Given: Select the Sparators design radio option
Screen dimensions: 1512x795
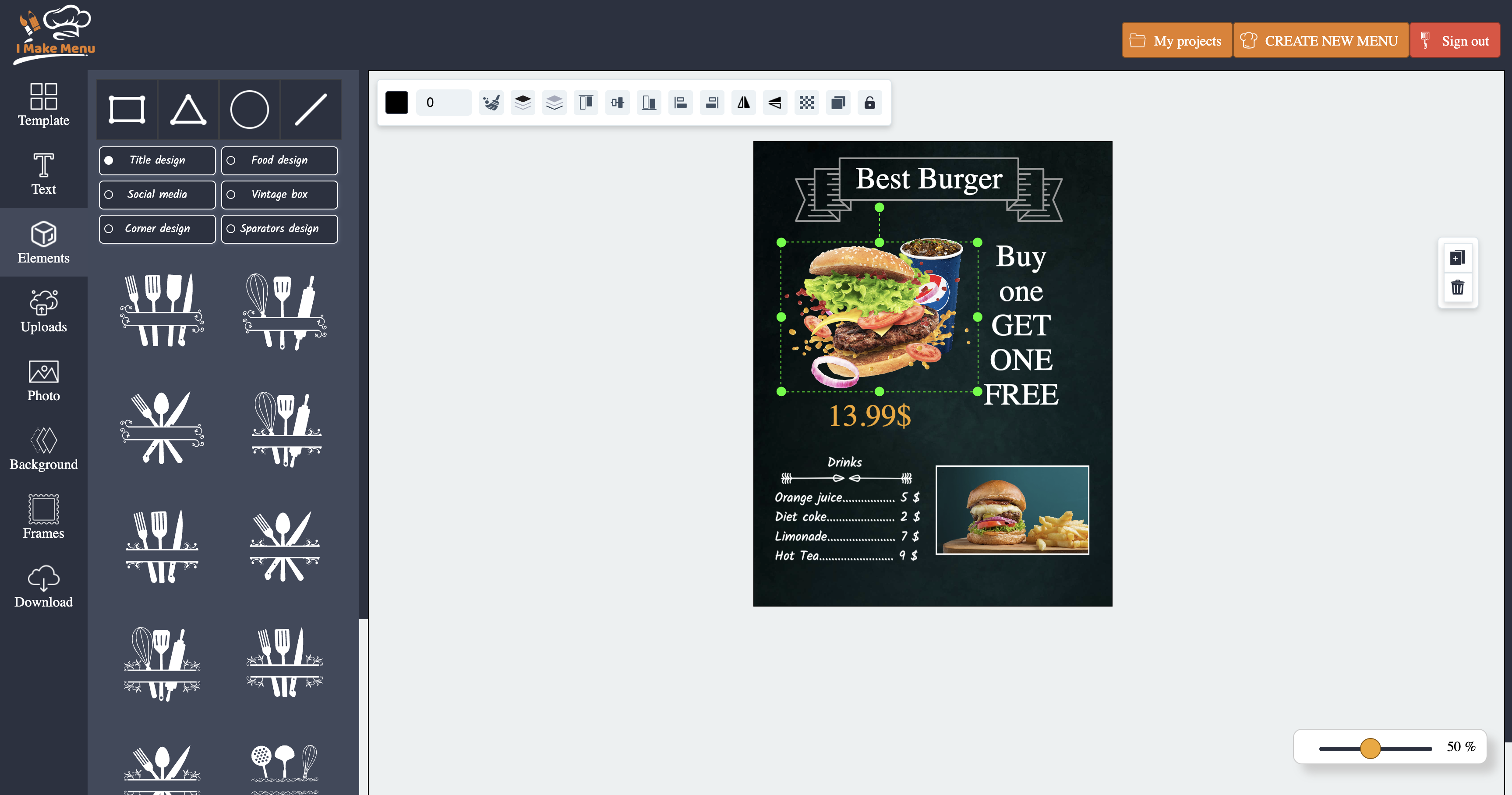Looking at the screenshot, I should (x=279, y=228).
